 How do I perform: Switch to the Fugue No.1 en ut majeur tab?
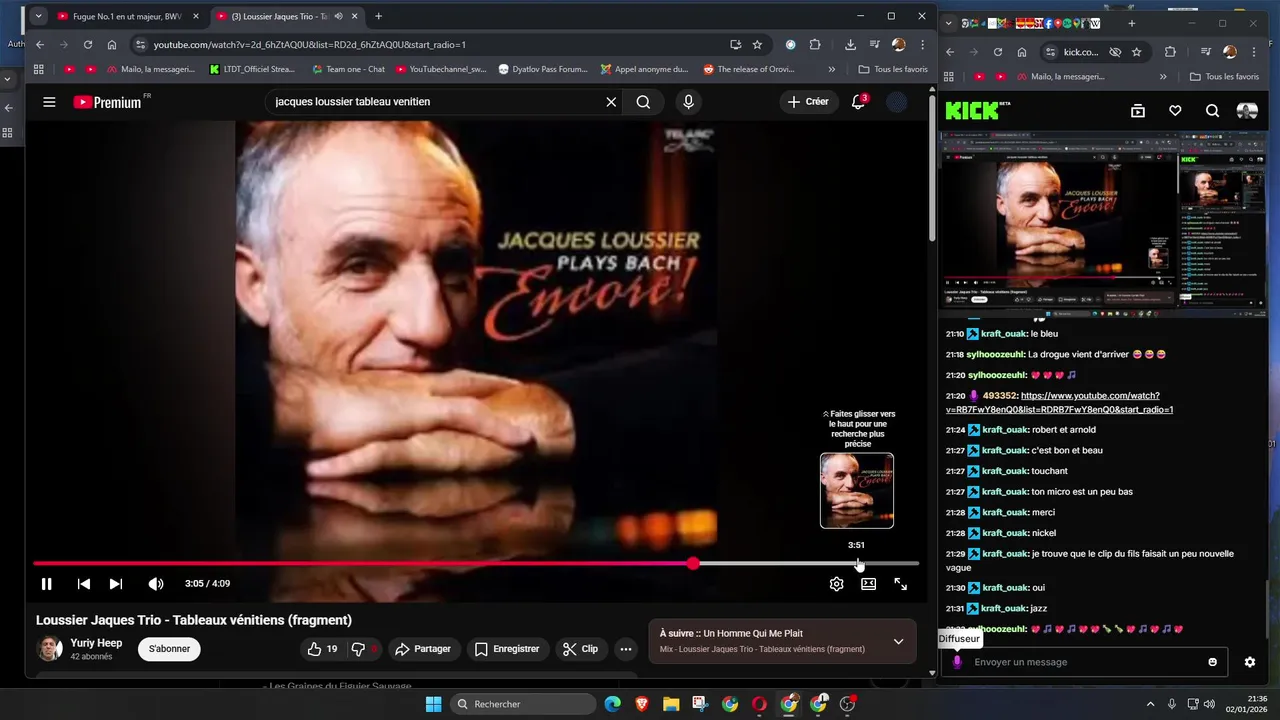(x=126, y=16)
